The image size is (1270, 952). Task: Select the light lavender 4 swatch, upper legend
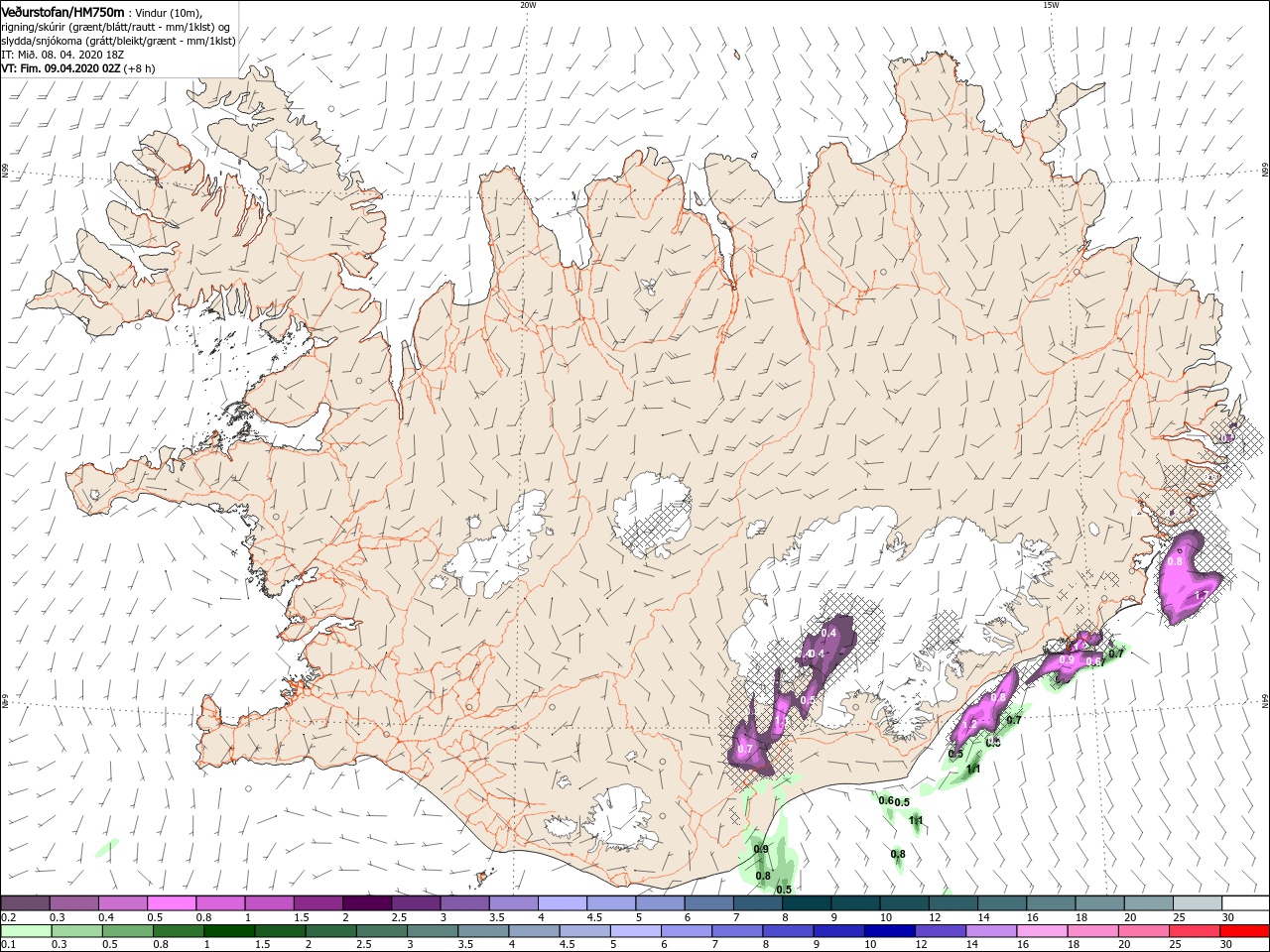563,903
